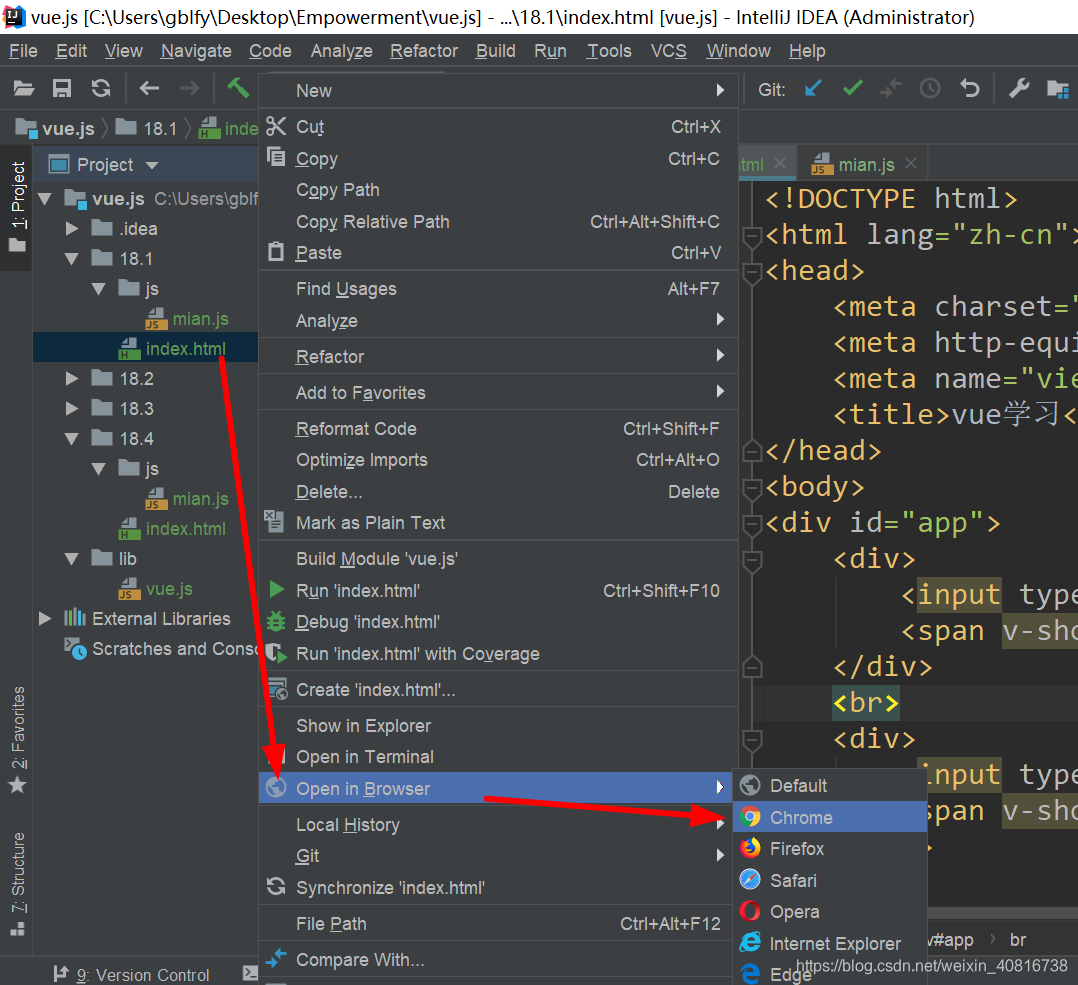Expand External Libraries node
This screenshot has height=985, width=1078.
coord(45,619)
